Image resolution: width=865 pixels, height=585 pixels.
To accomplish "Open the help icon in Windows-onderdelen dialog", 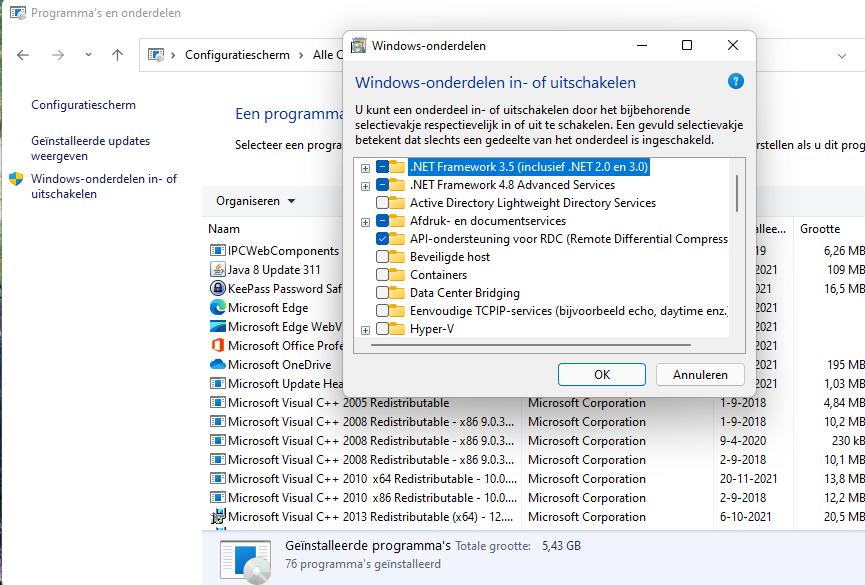I will pyautogui.click(x=735, y=82).
